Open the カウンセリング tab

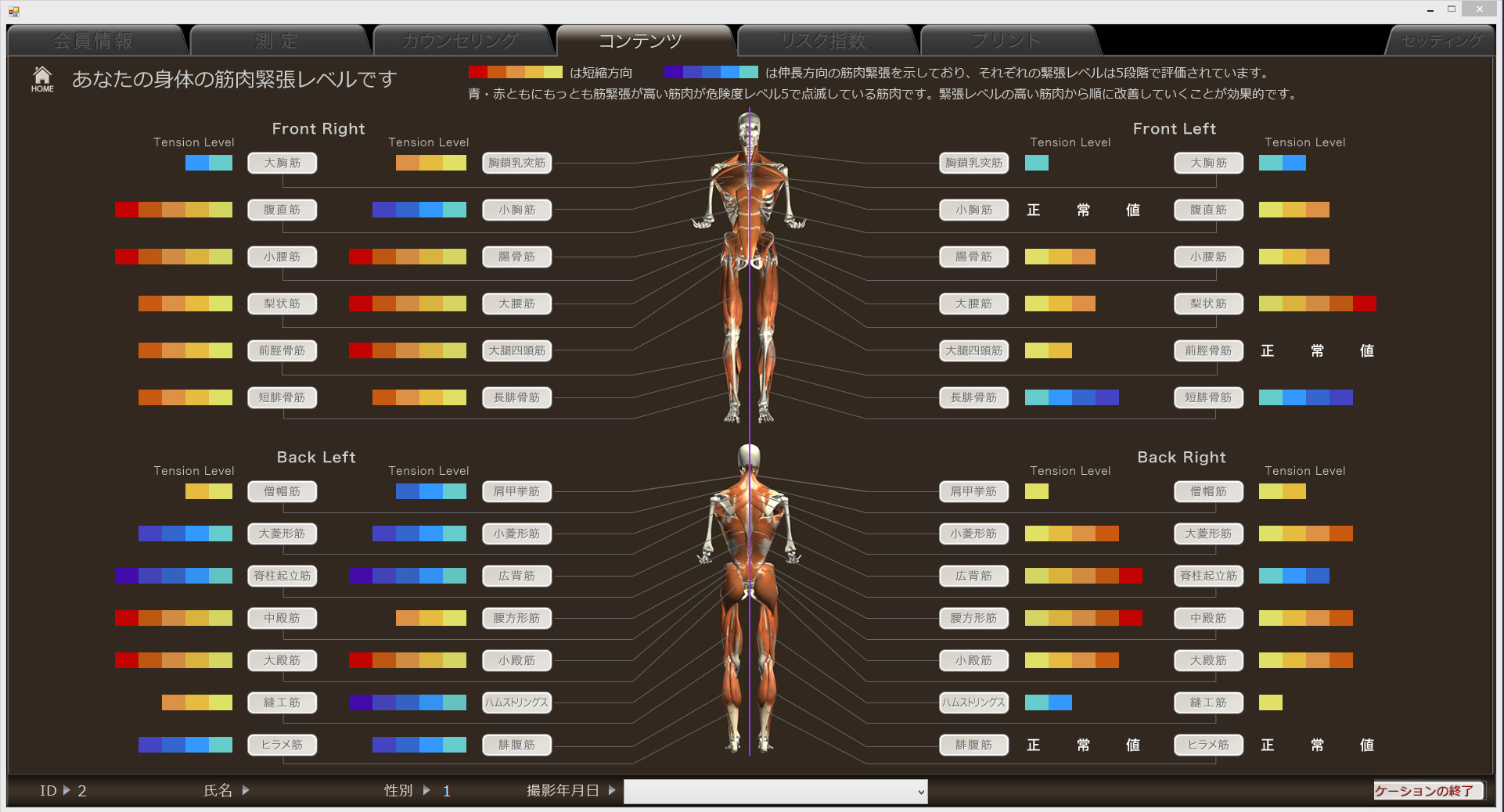point(460,41)
